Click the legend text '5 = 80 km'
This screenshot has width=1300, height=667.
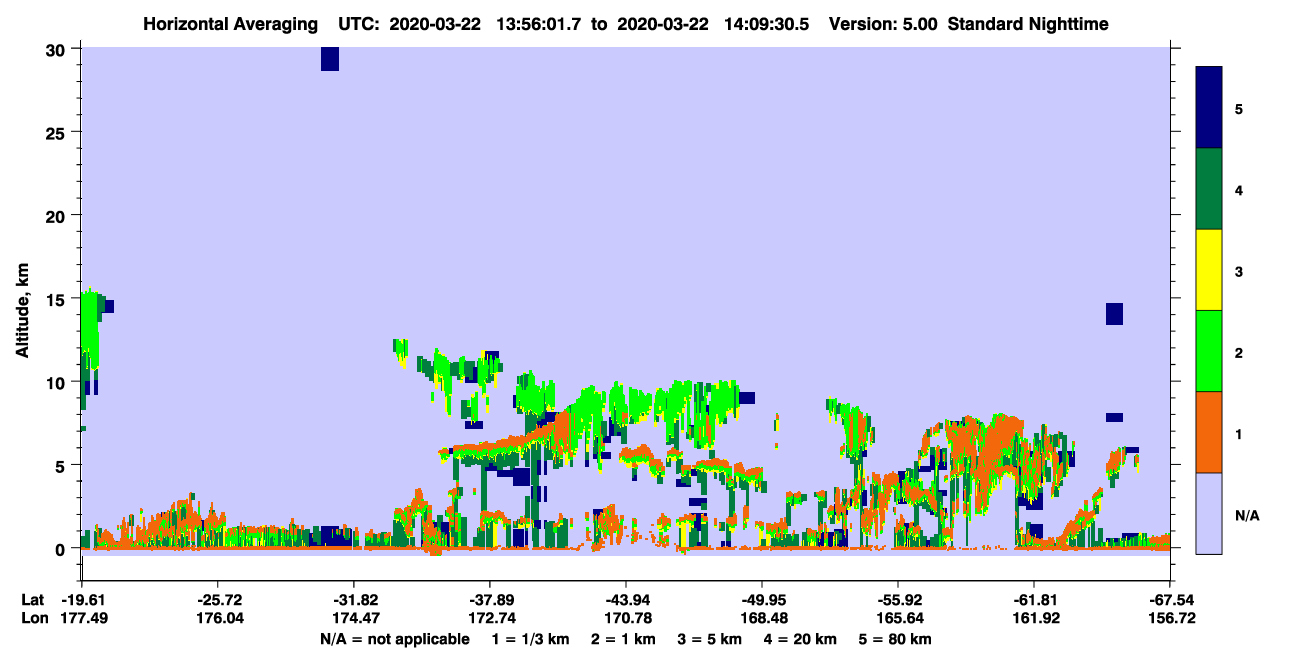point(896,639)
